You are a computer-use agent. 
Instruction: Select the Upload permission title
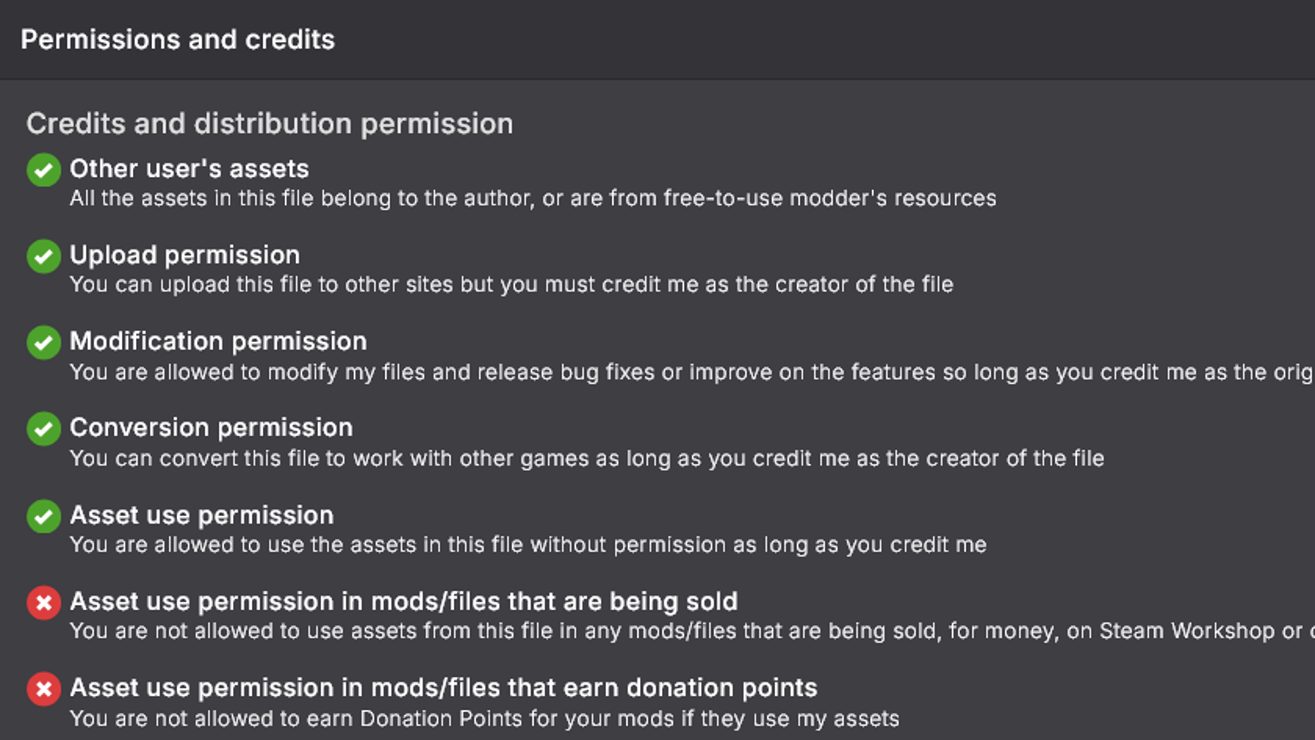click(185, 255)
